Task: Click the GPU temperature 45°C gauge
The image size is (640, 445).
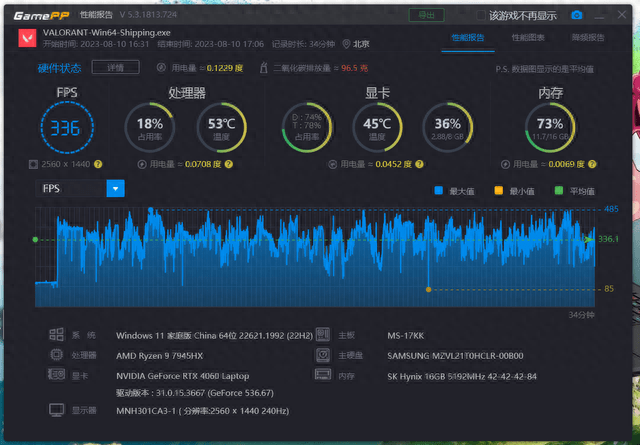Action: (377, 127)
